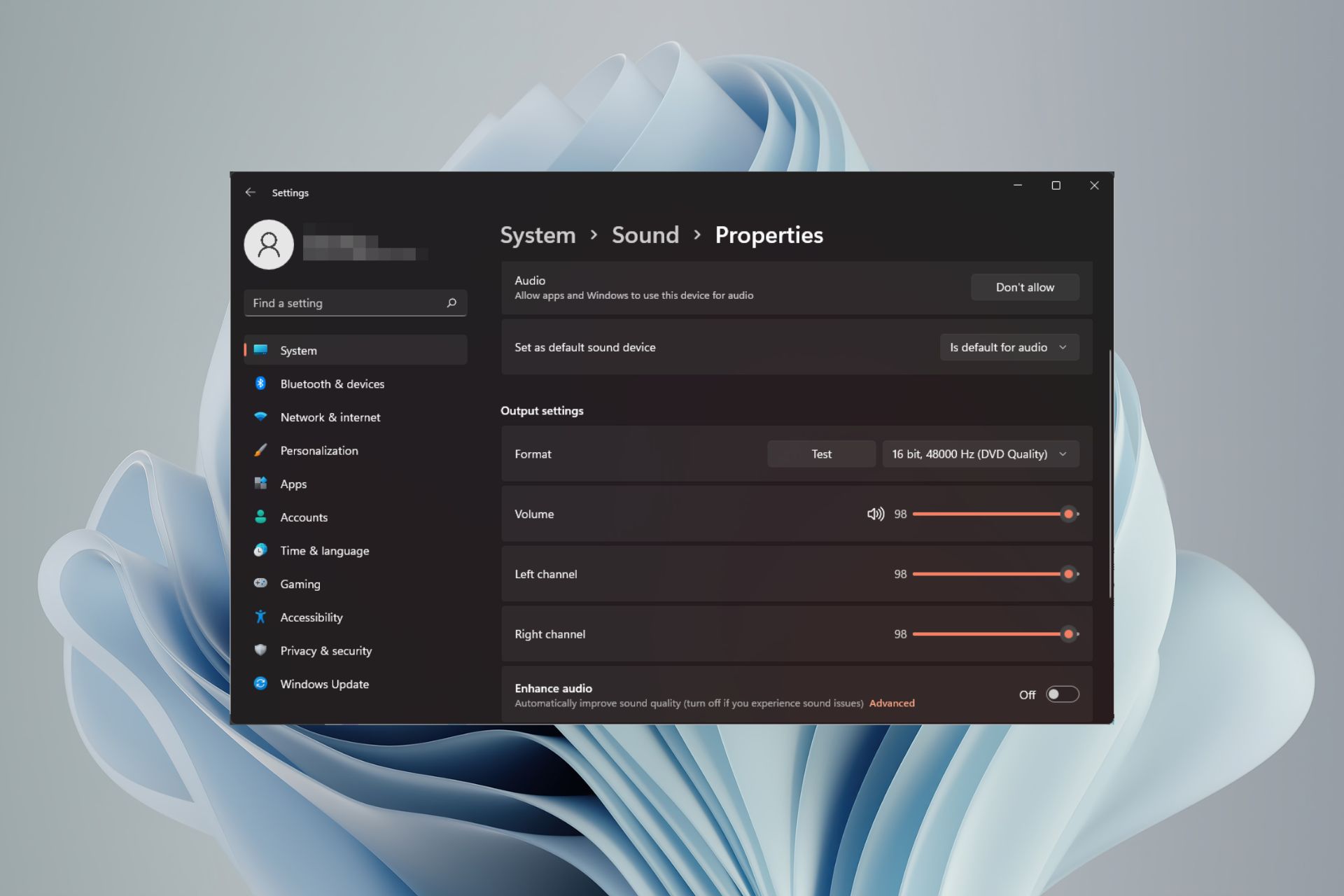
Task: Open the audio format dropdown
Action: [x=979, y=454]
